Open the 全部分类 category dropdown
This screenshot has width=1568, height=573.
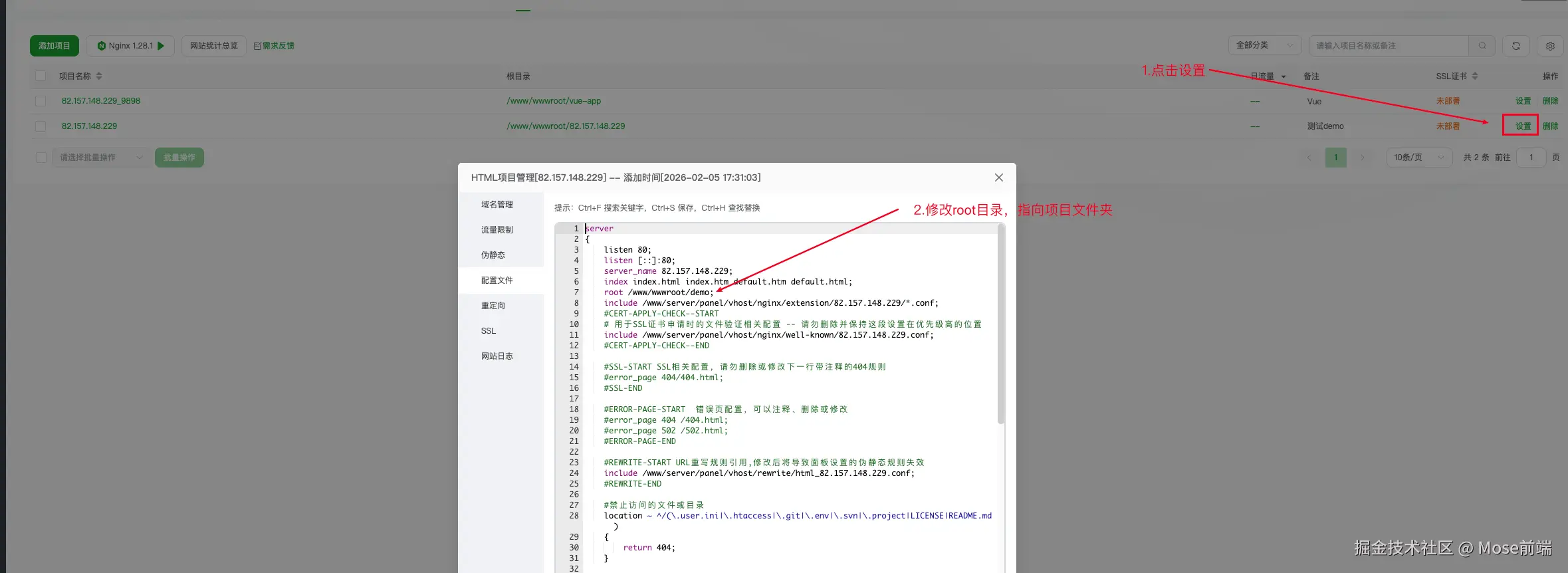click(1265, 45)
